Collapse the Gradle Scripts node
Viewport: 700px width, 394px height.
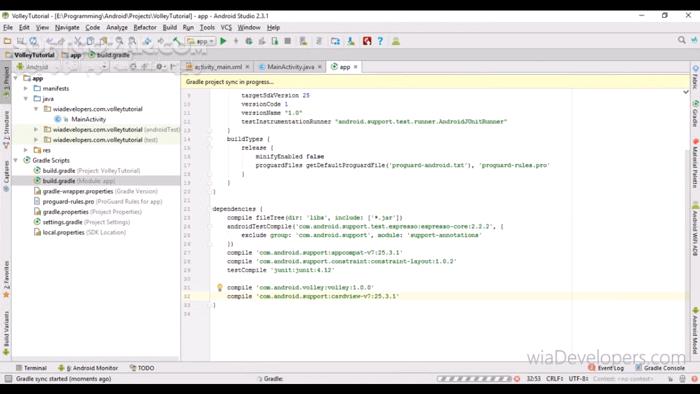point(16,160)
